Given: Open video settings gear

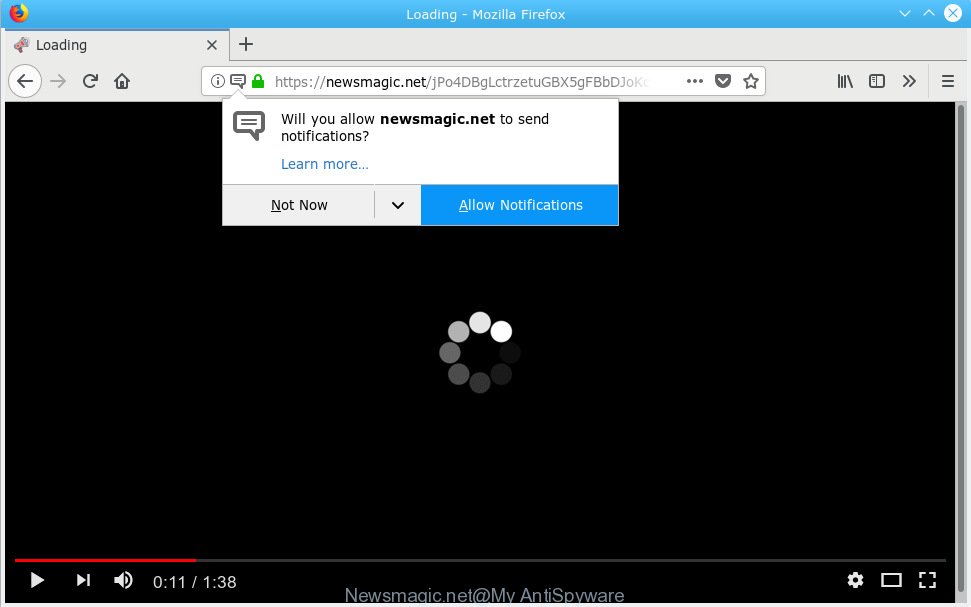Looking at the screenshot, I should click(855, 580).
